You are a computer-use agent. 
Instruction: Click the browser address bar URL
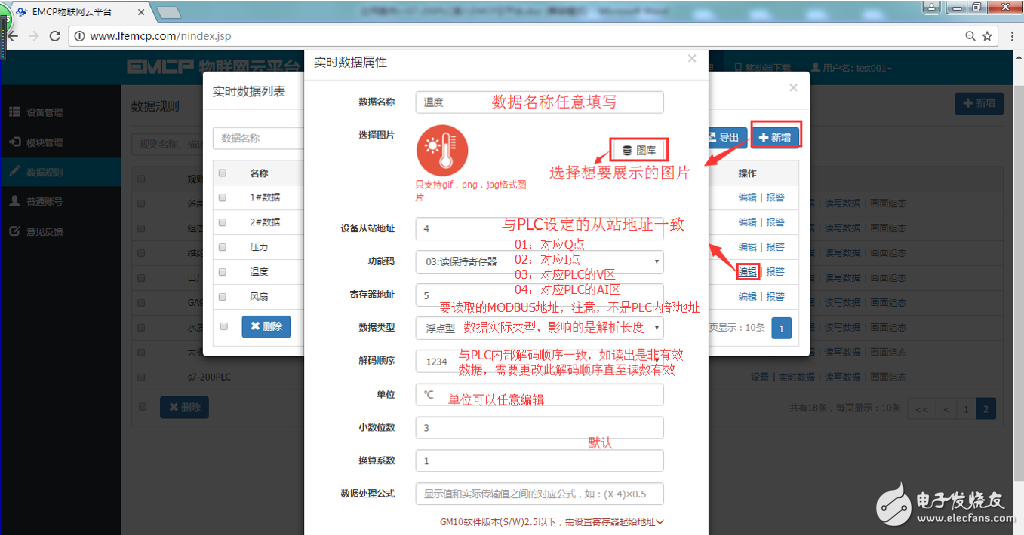[161, 36]
